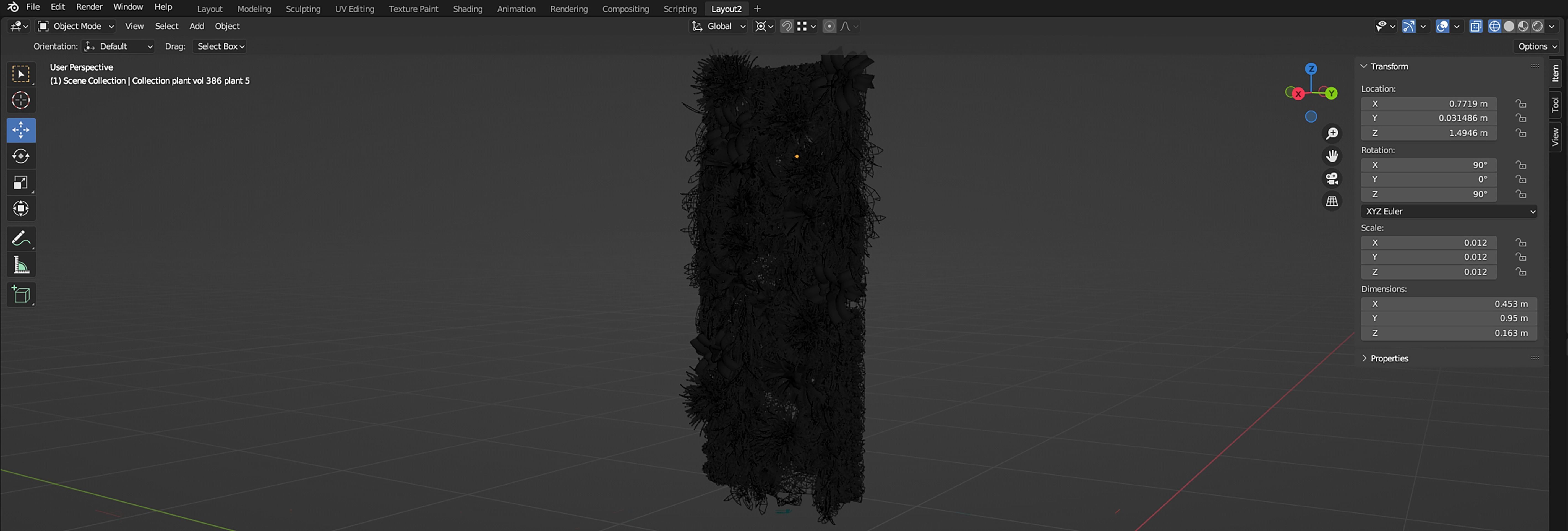Toggle lock on Location Z
Screen dimensions: 1568x531
tap(1520, 133)
